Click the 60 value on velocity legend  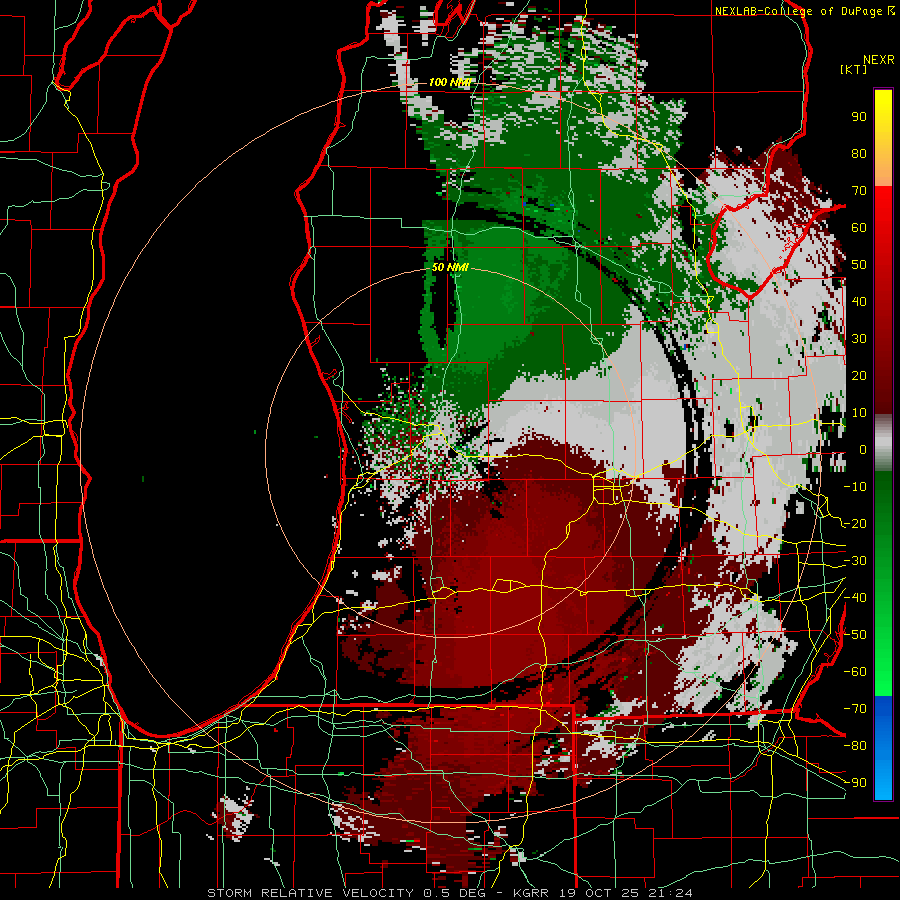click(x=859, y=227)
